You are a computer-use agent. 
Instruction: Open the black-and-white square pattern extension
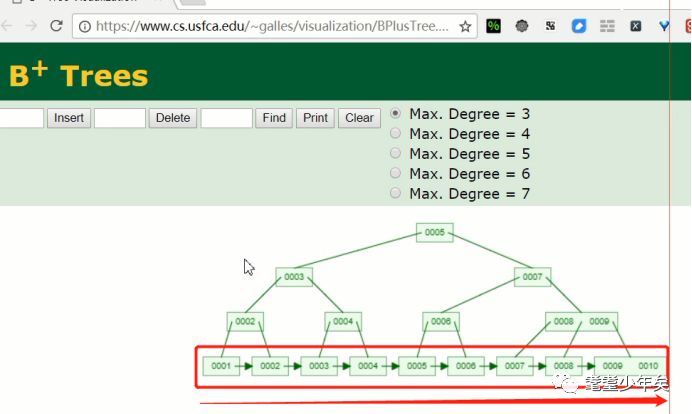550,26
